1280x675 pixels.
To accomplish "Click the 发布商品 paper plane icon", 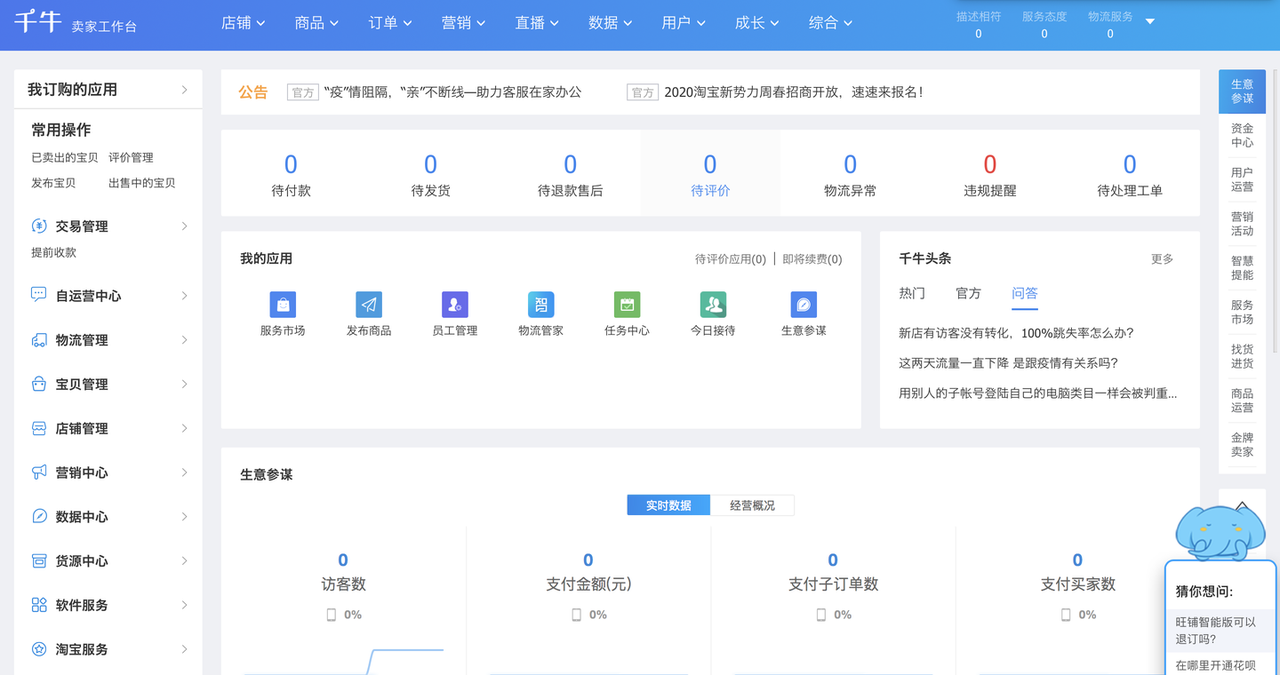I will click(368, 305).
